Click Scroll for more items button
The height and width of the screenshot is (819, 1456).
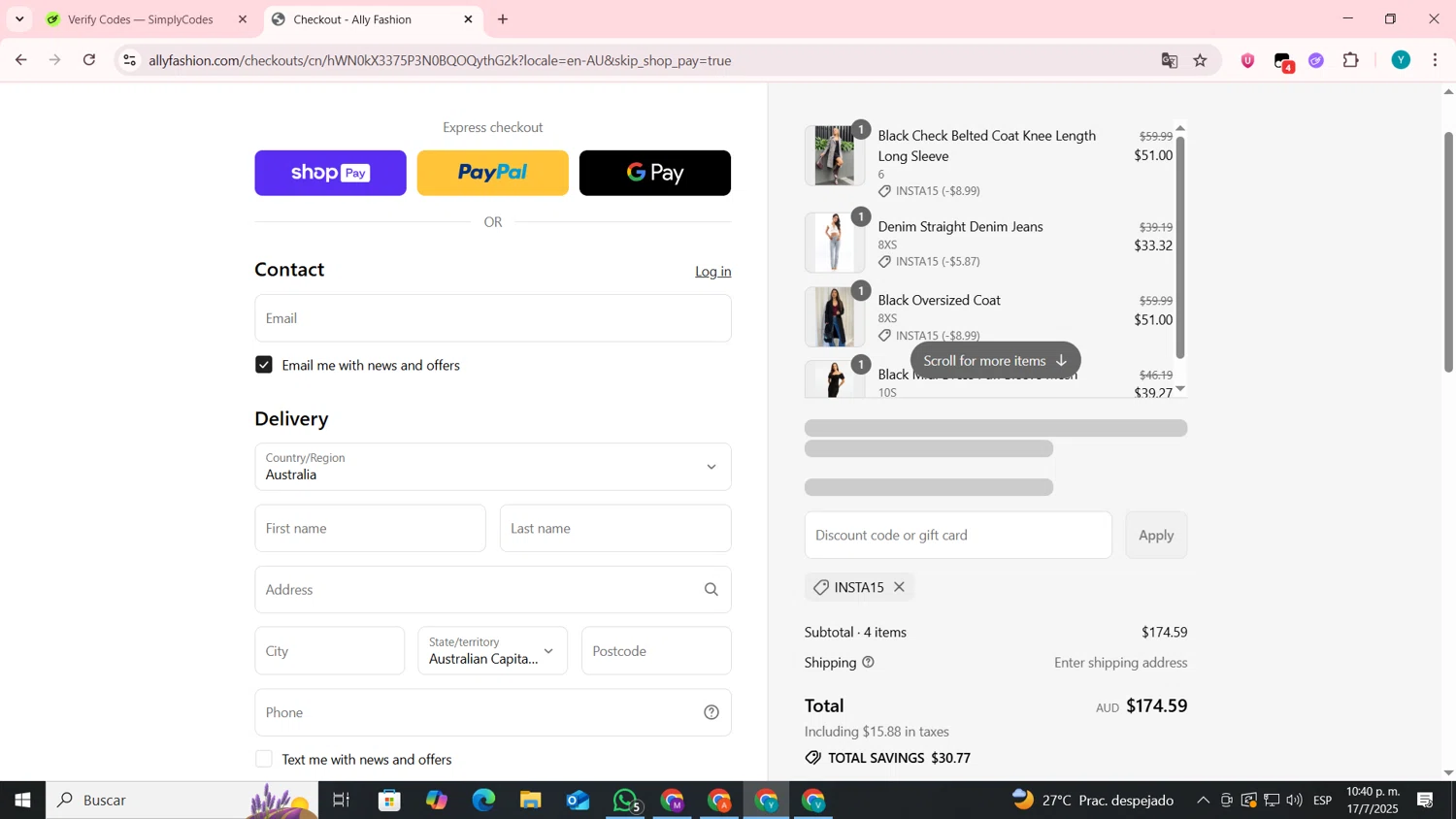coord(995,360)
